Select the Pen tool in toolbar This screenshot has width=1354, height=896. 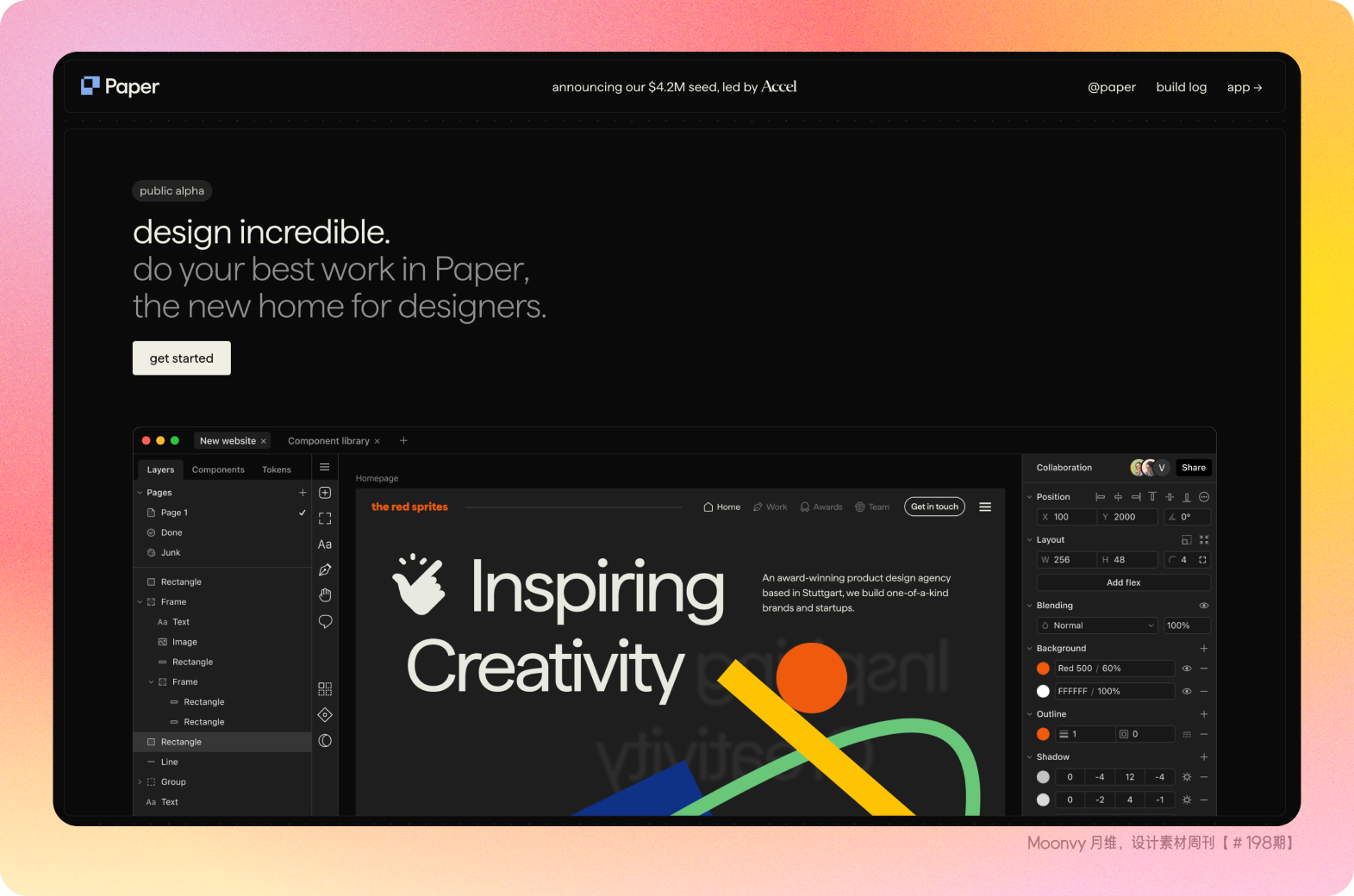tap(325, 569)
